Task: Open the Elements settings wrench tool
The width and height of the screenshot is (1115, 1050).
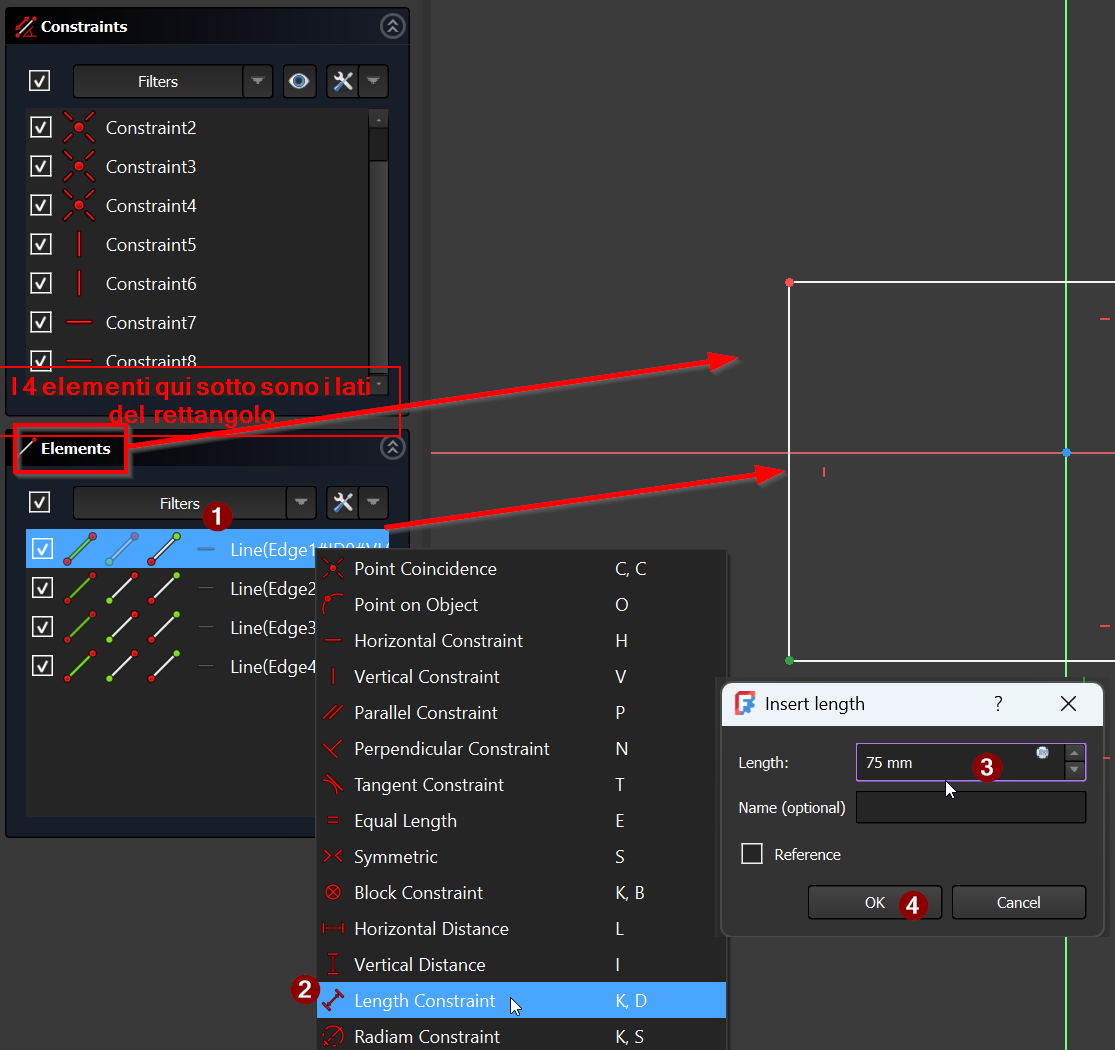Action: [343, 503]
